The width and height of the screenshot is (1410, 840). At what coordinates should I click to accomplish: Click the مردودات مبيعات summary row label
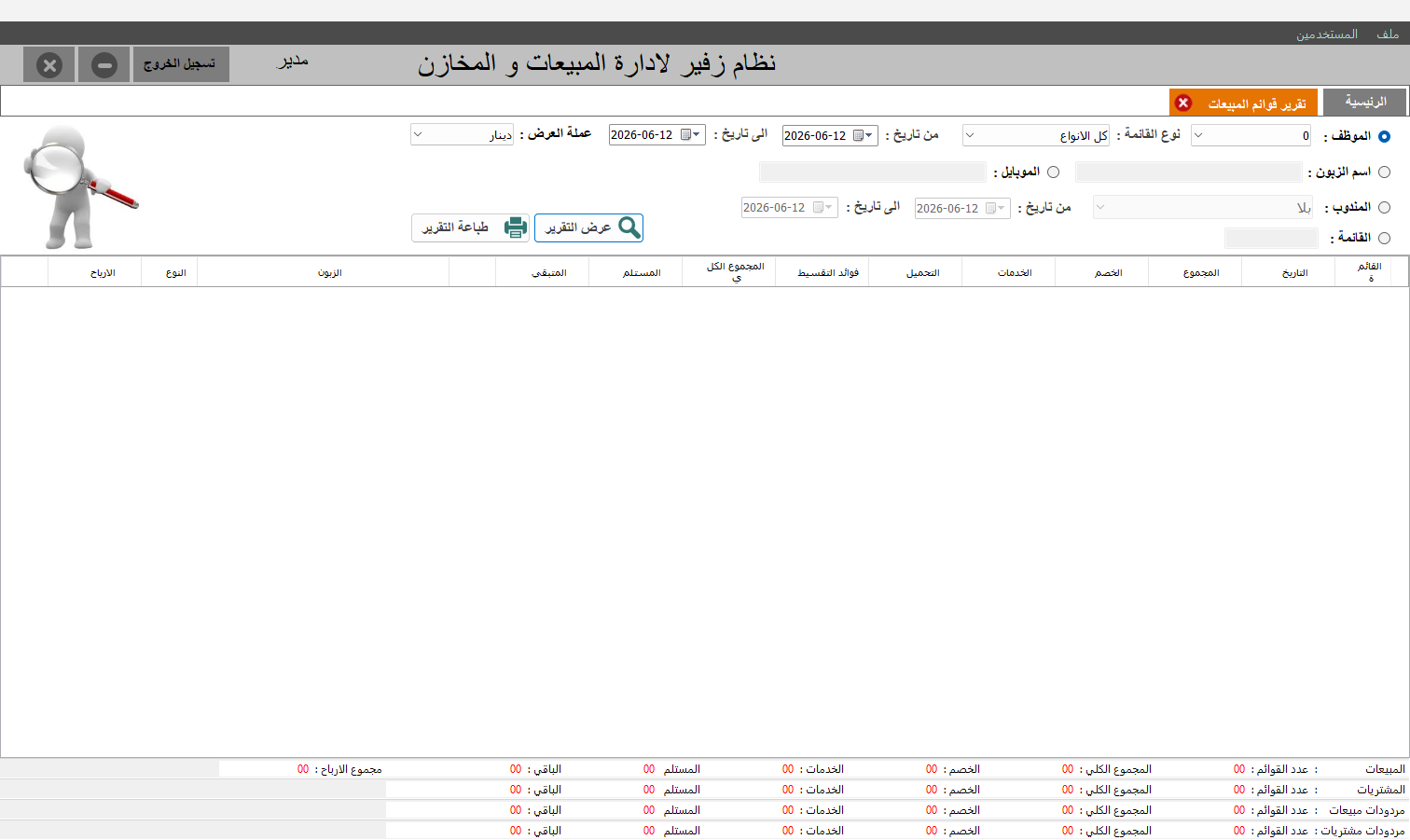point(1367,810)
